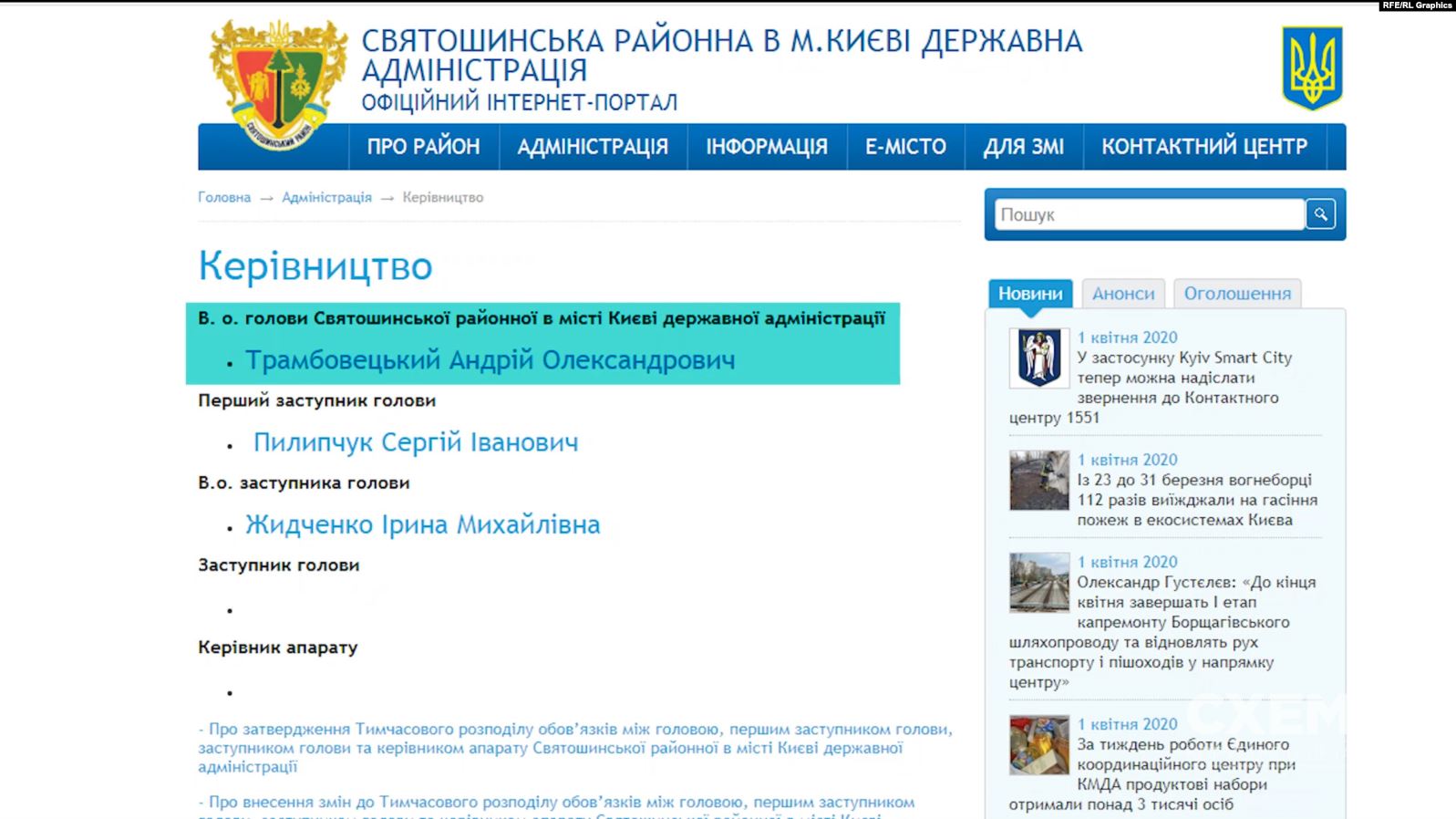Screen dimensions: 1456x819
Task: Open the АДМІНІСТРАЦІЯ menu item
Action: [593, 147]
